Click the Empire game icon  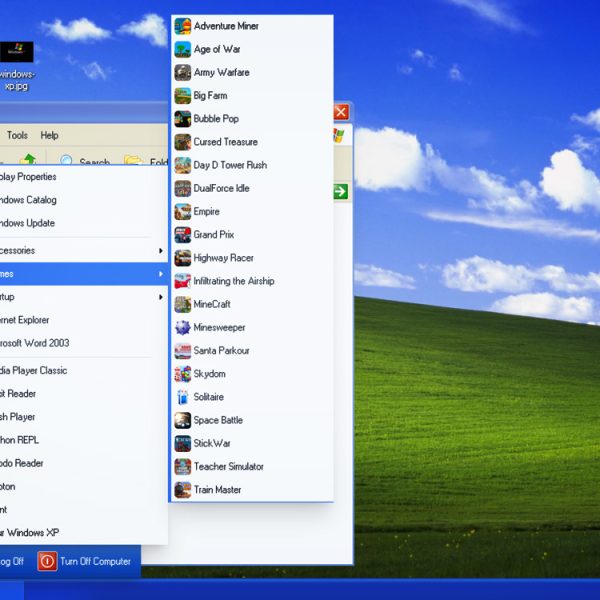click(x=183, y=212)
